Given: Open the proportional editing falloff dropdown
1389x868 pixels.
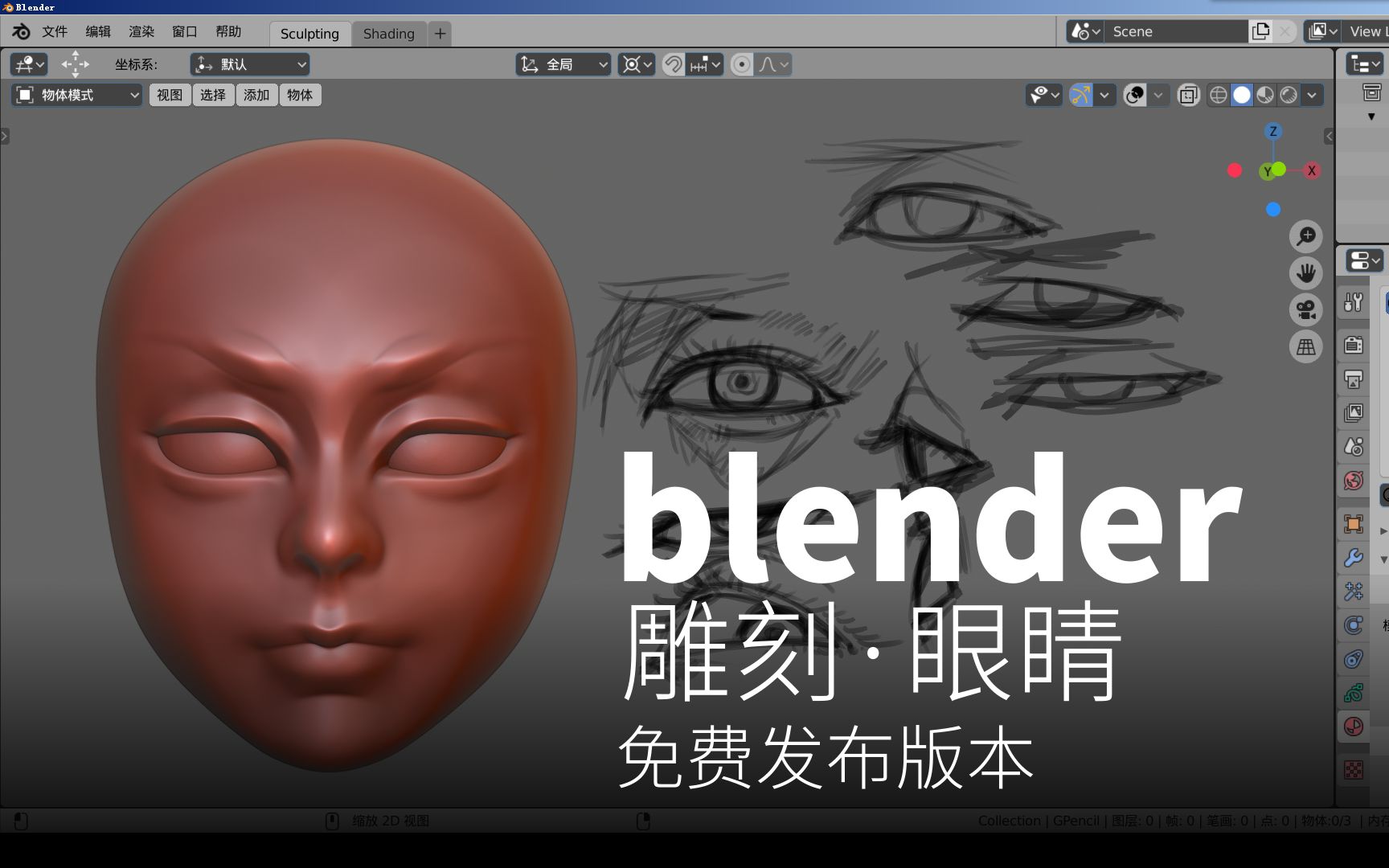Looking at the screenshot, I should 773,64.
